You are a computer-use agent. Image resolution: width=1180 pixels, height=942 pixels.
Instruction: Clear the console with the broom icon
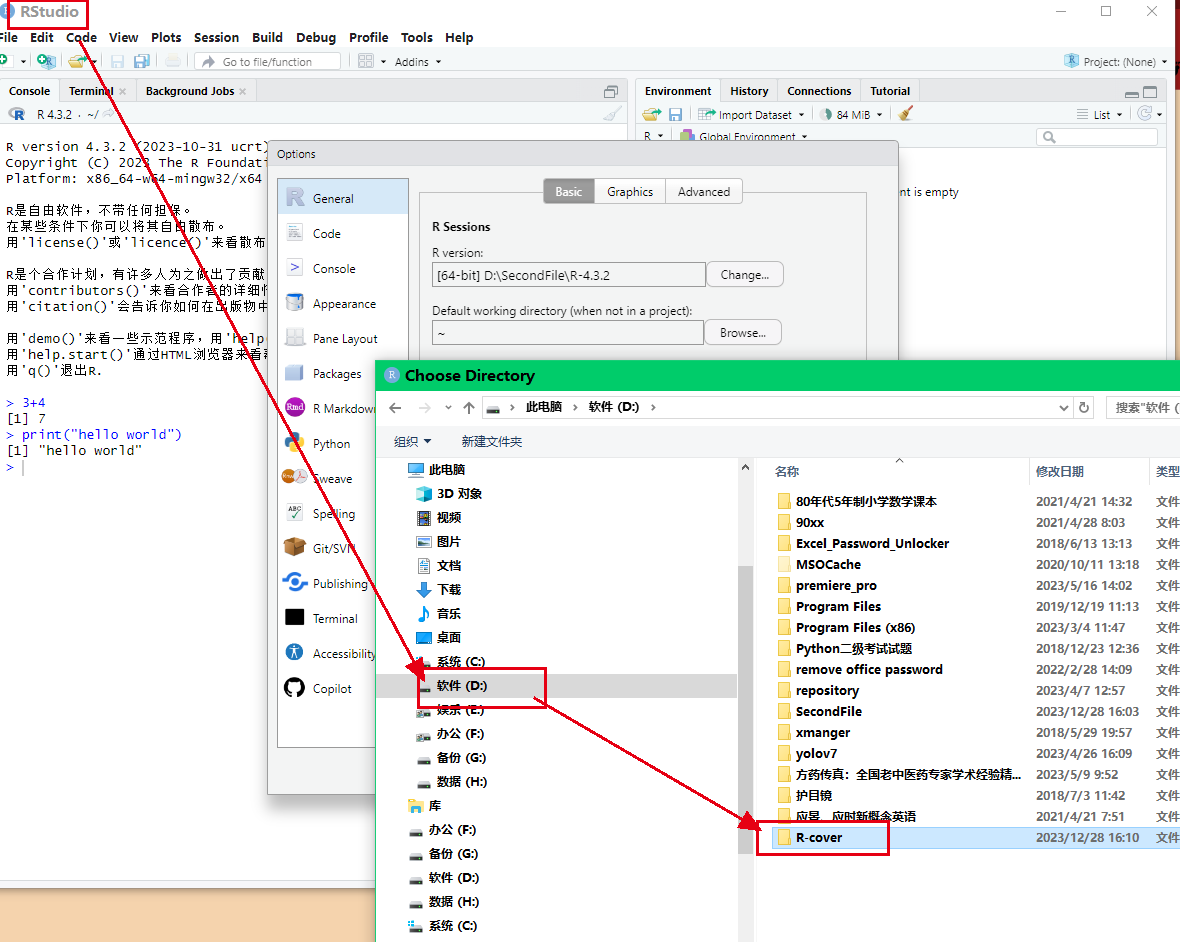point(613,114)
